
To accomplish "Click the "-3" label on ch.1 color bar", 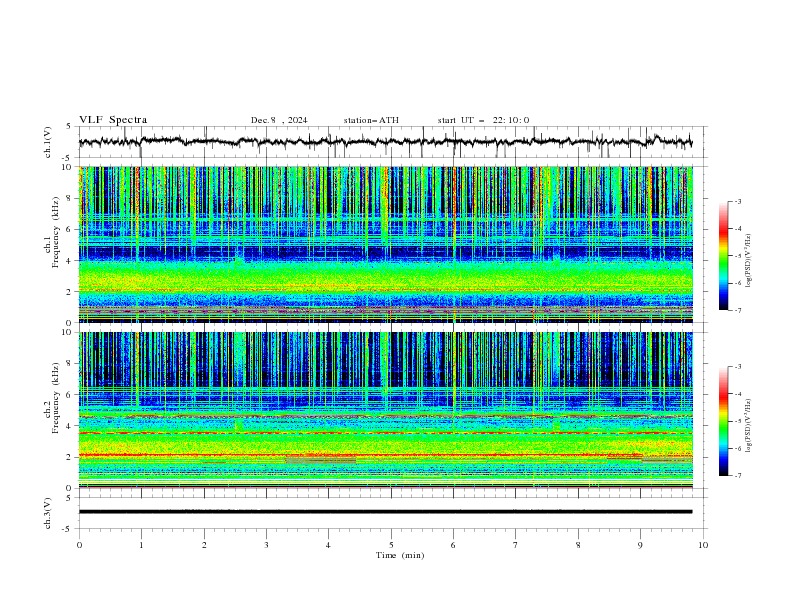I will (737, 201).
